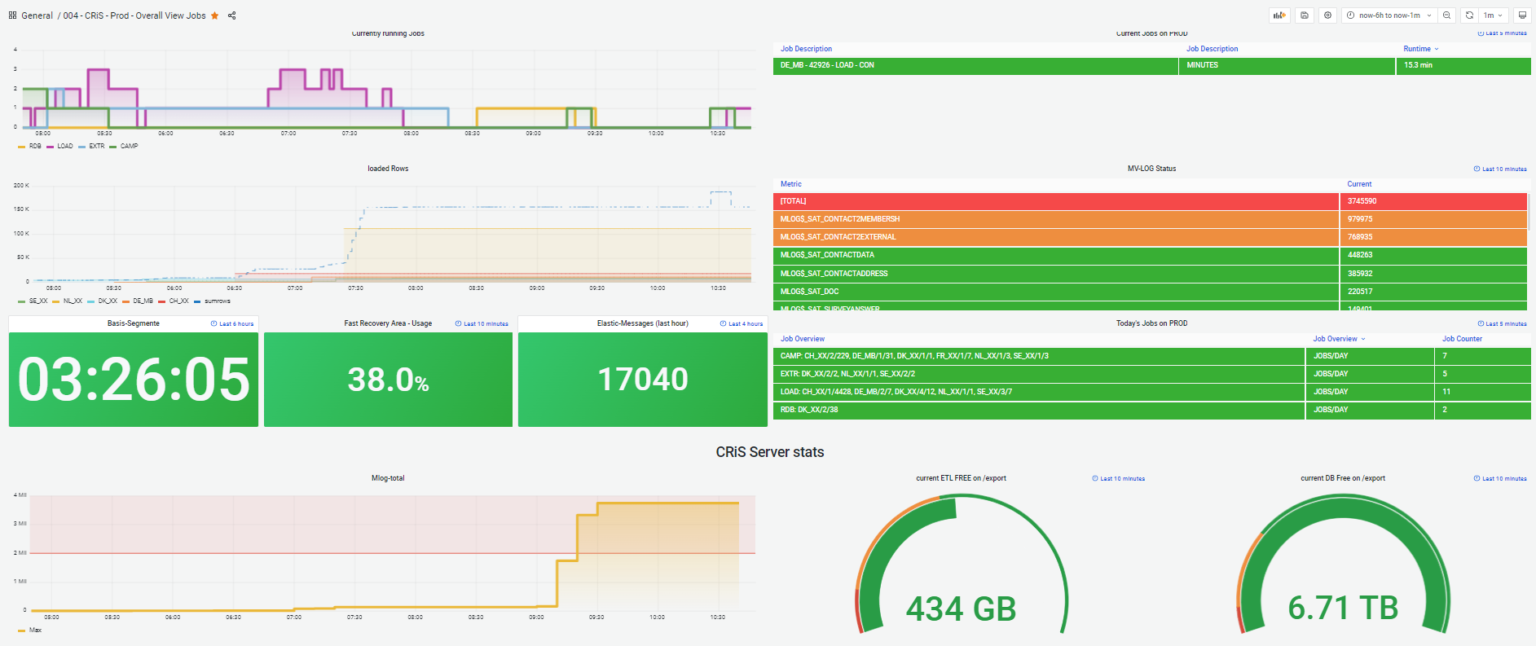Click the color swatch beside RDB legend
The image size is (1536, 646).
(22, 146)
